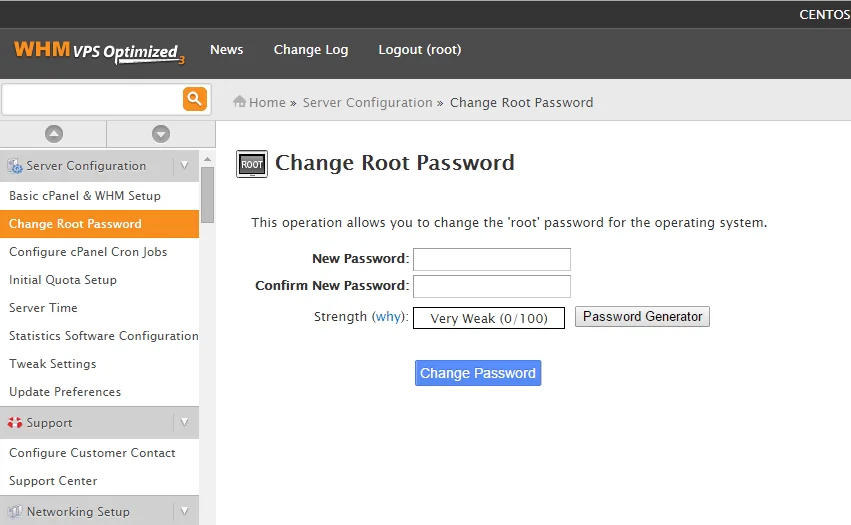Click Logout (root) in the top bar
The width and height of the screenshot is (851, 525).
(419, 50)
